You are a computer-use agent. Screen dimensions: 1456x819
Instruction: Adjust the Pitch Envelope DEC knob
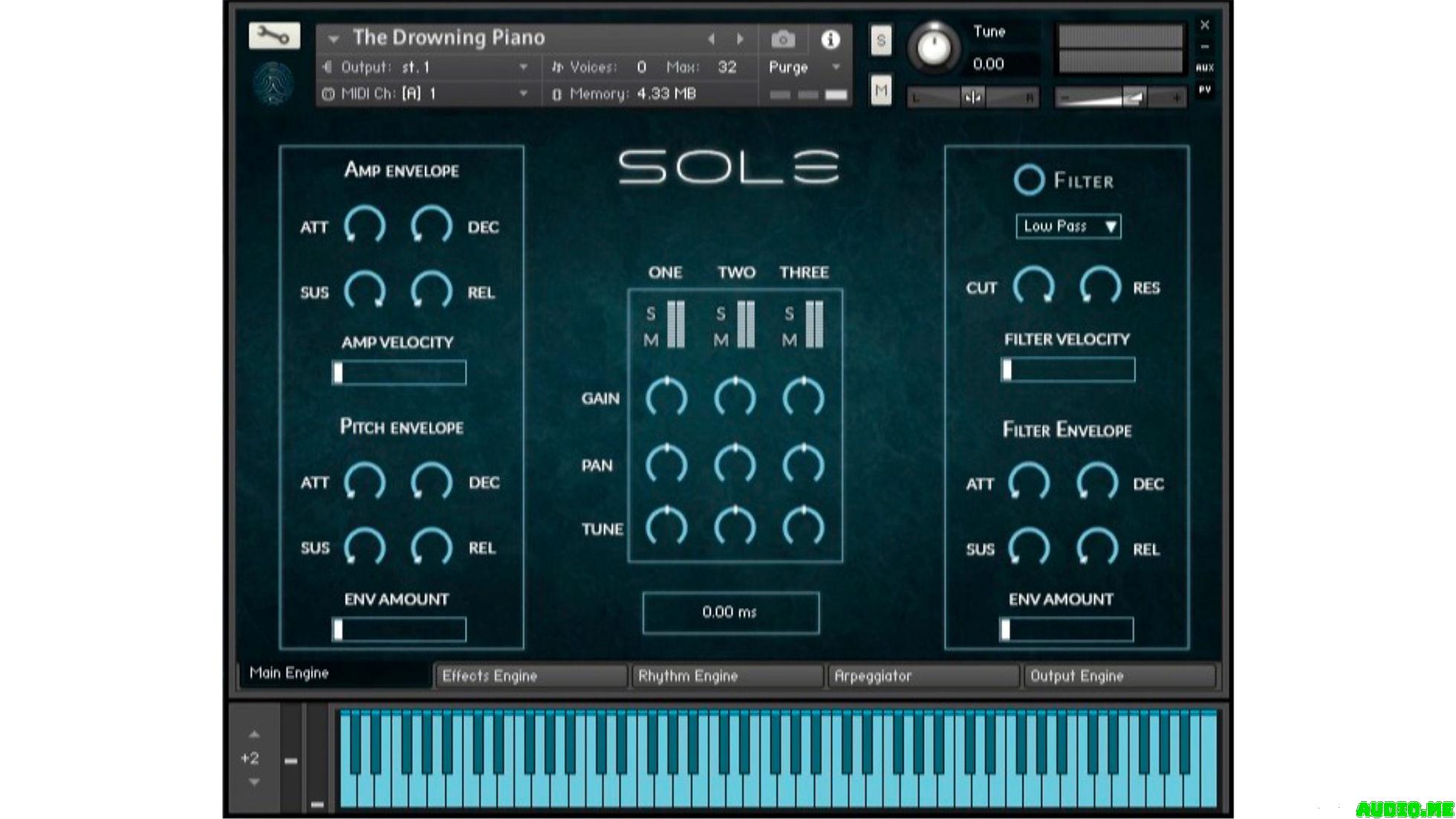pos(432,481)
